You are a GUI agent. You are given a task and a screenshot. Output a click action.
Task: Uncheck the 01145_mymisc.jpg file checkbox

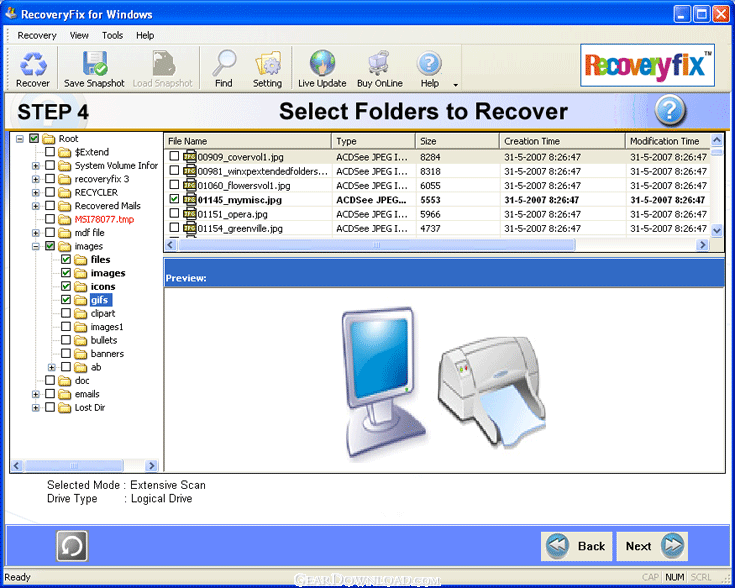[x=174, y=199]
